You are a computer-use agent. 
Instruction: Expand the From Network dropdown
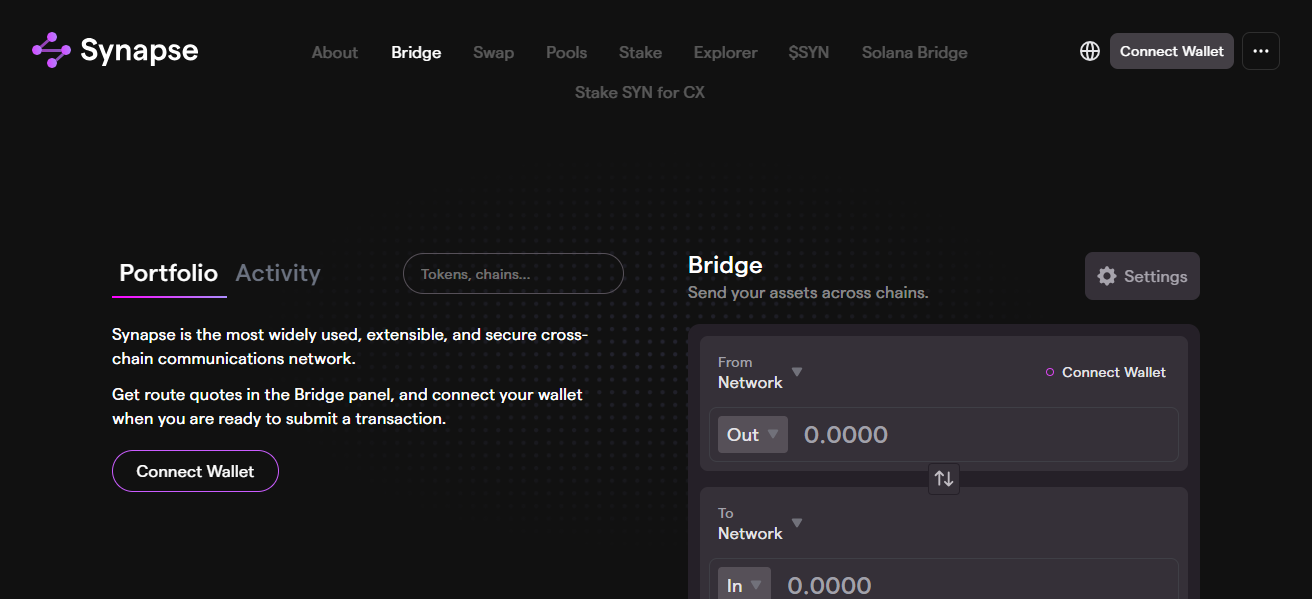pos(760,372)
